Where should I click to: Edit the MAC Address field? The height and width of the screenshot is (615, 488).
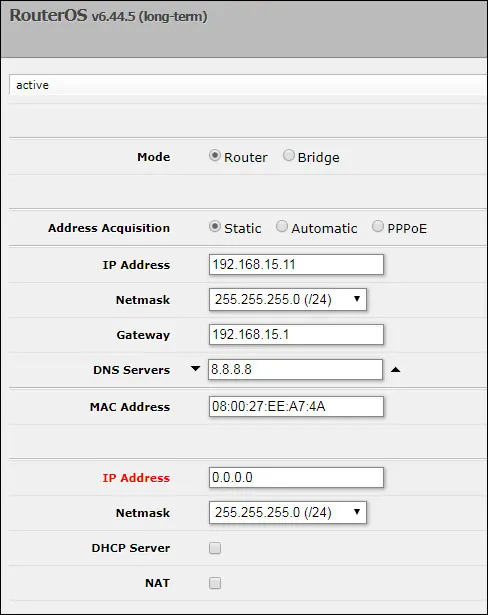tap(296, 406)
